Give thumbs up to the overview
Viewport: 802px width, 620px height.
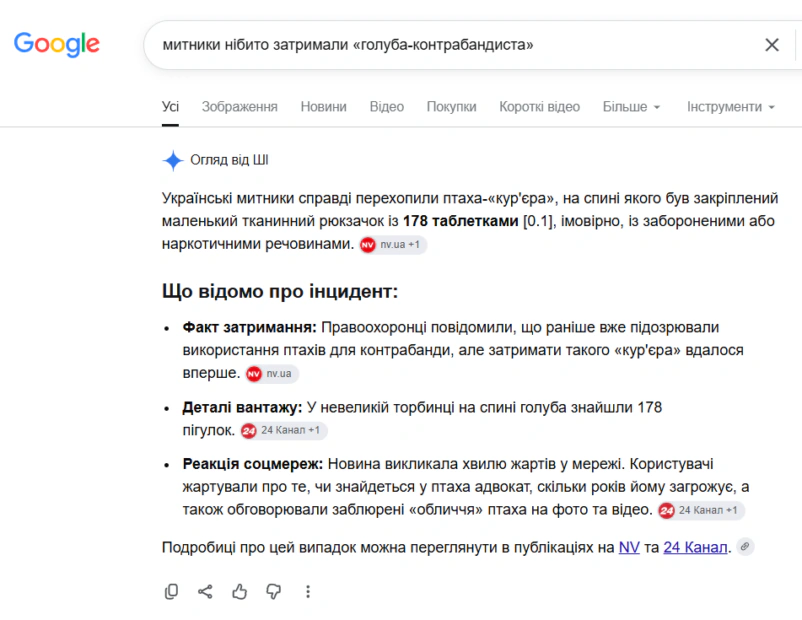[239, 591]
